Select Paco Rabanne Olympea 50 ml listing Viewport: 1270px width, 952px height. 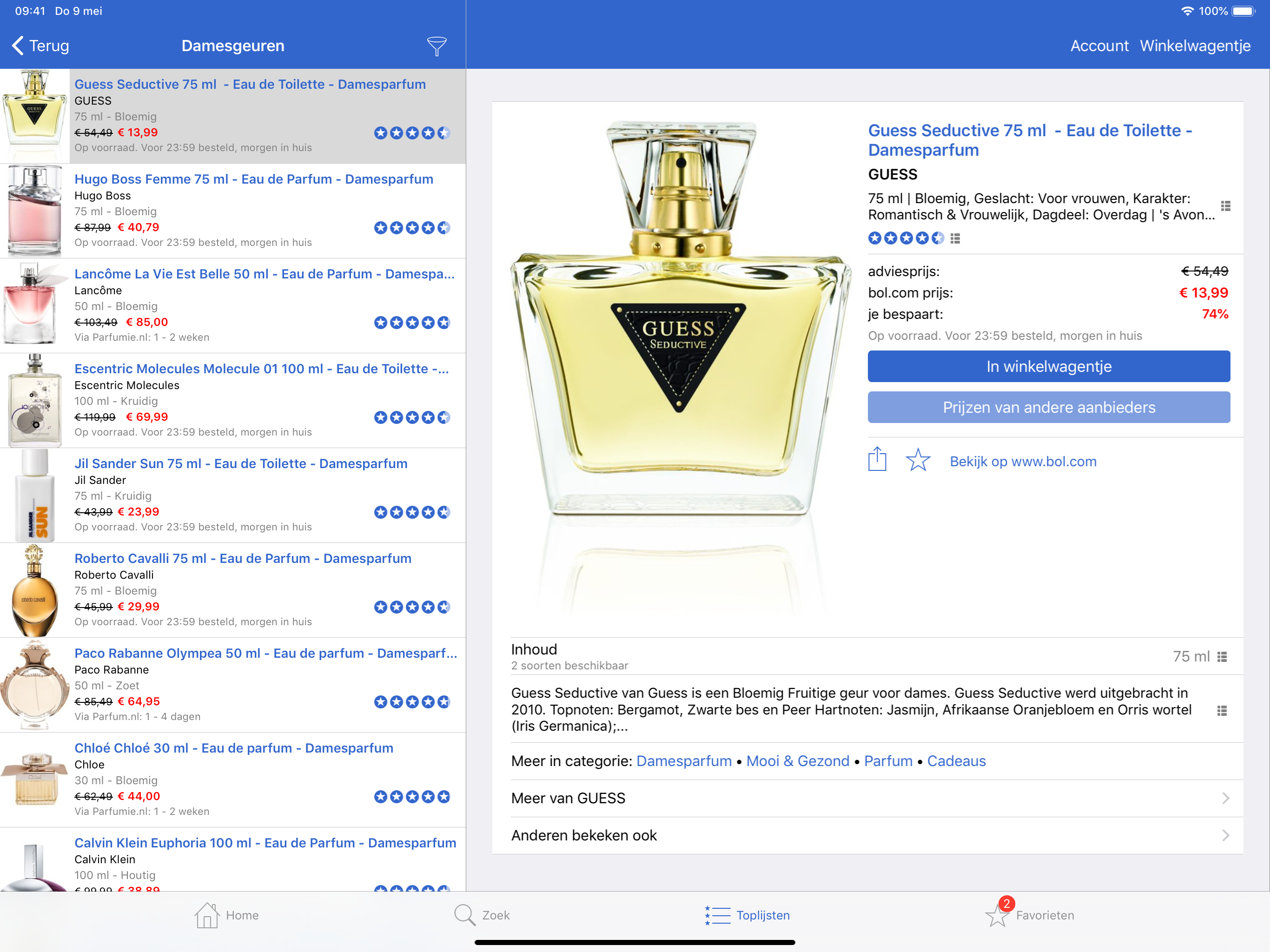click(232, 684)
